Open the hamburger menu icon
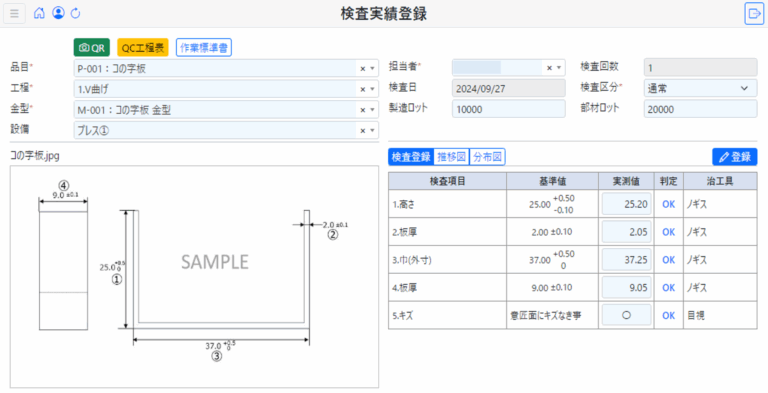Viewport: 768px width, 393px height. tap(14, 13)
